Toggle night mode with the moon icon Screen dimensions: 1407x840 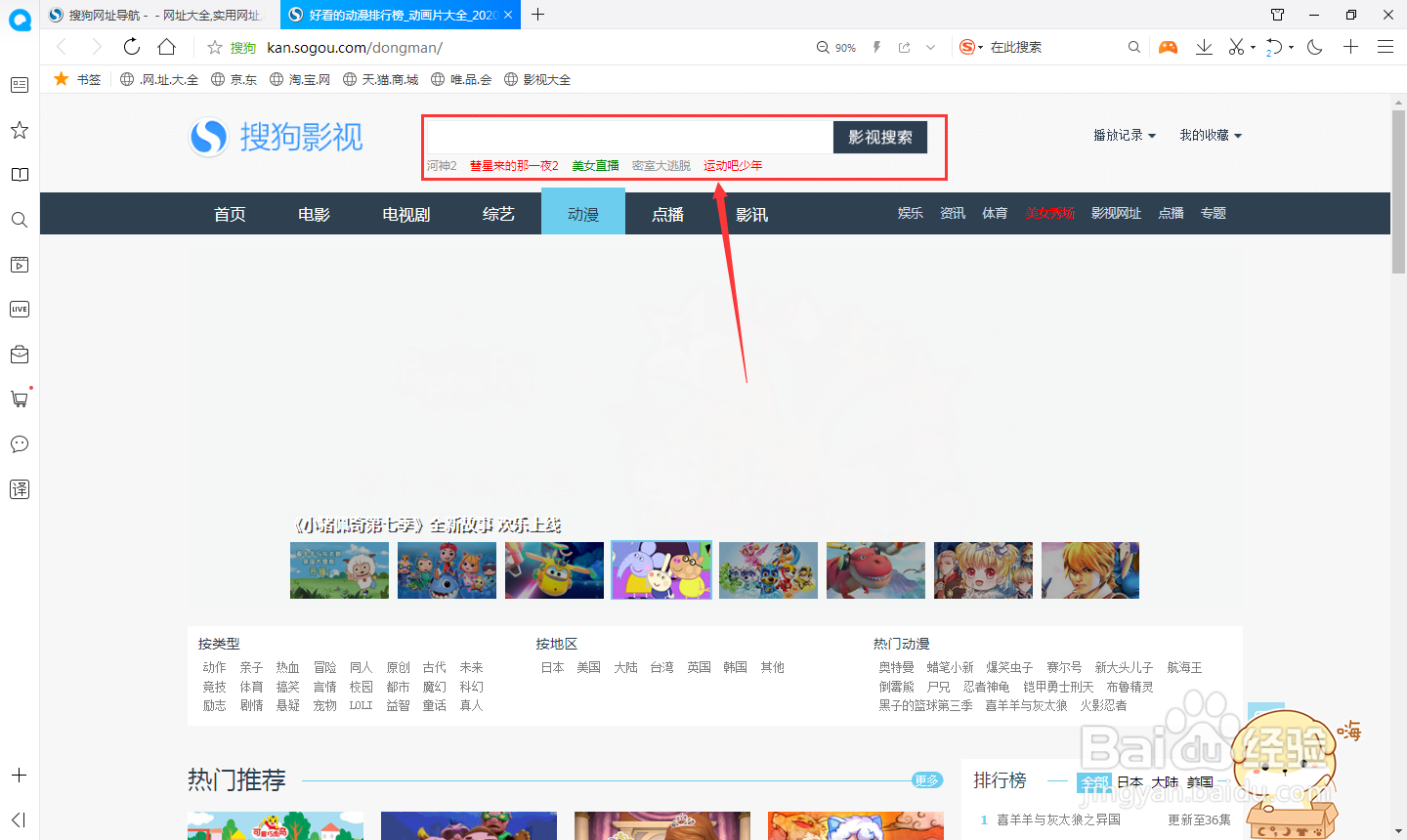click(1314, 46)
